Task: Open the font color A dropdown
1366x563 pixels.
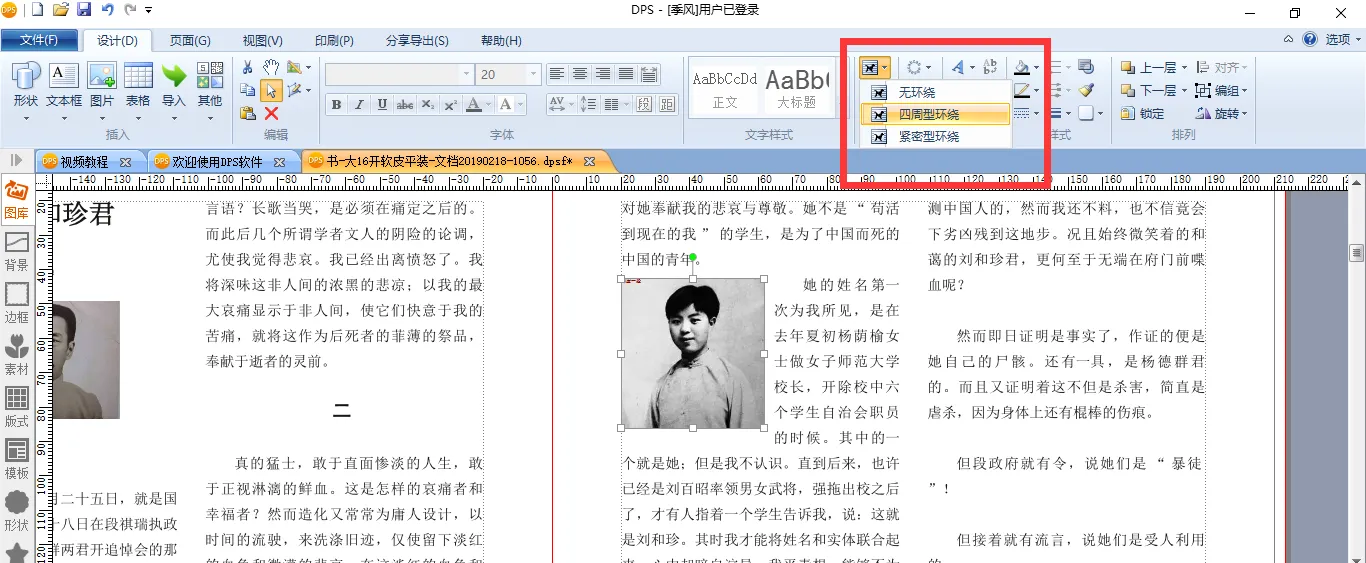Action: coord(489,105)
